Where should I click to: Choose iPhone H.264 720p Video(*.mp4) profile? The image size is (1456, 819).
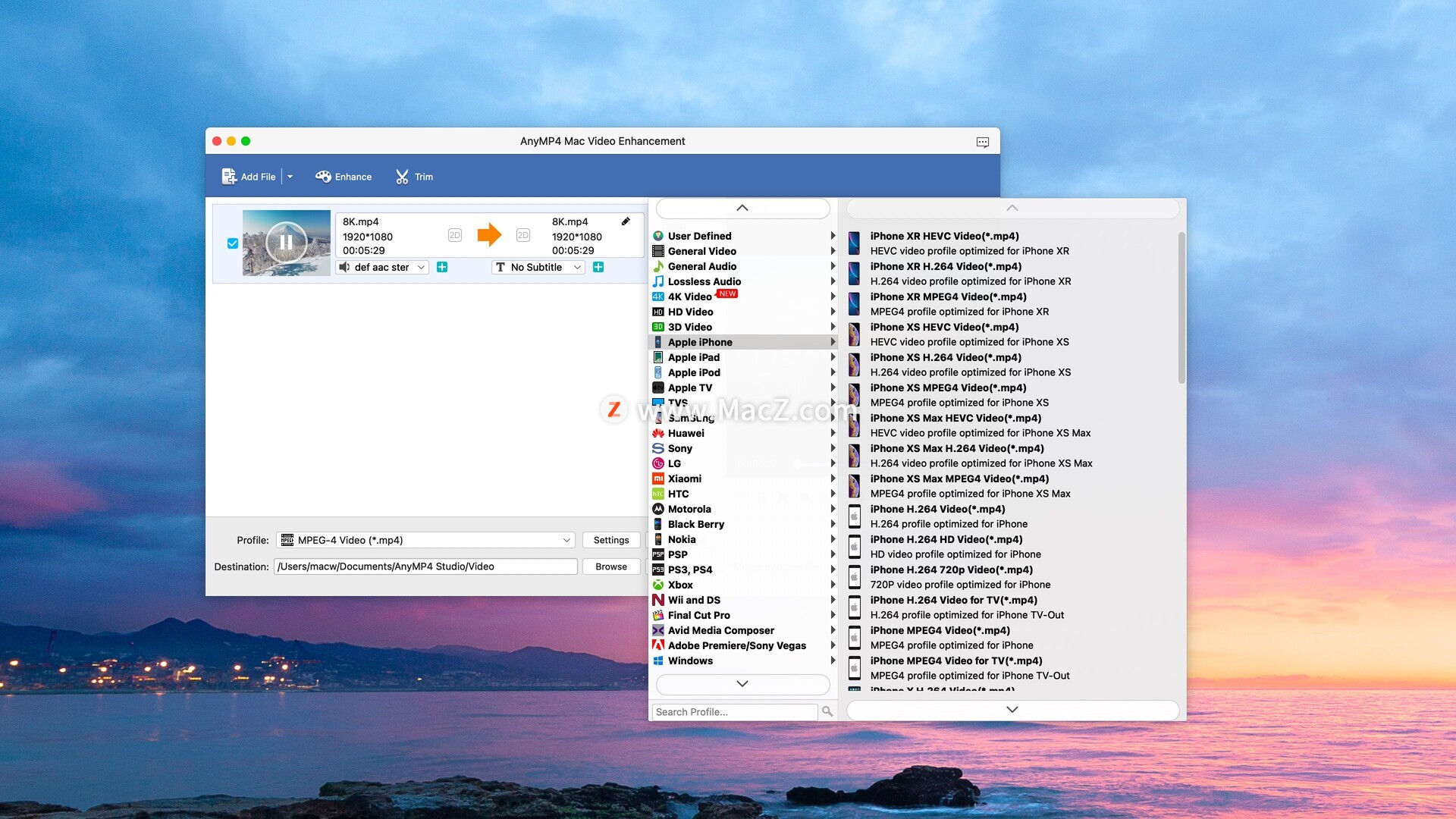coord(1012,577)
